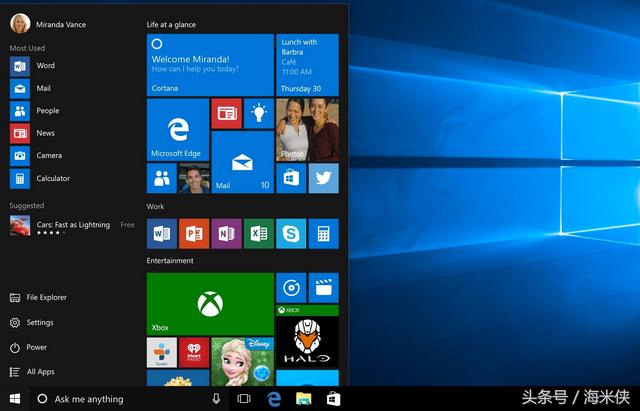The image size is (640, 411).
Task: Open the lightbulb tips tile
Action: (x=259, y=113)
